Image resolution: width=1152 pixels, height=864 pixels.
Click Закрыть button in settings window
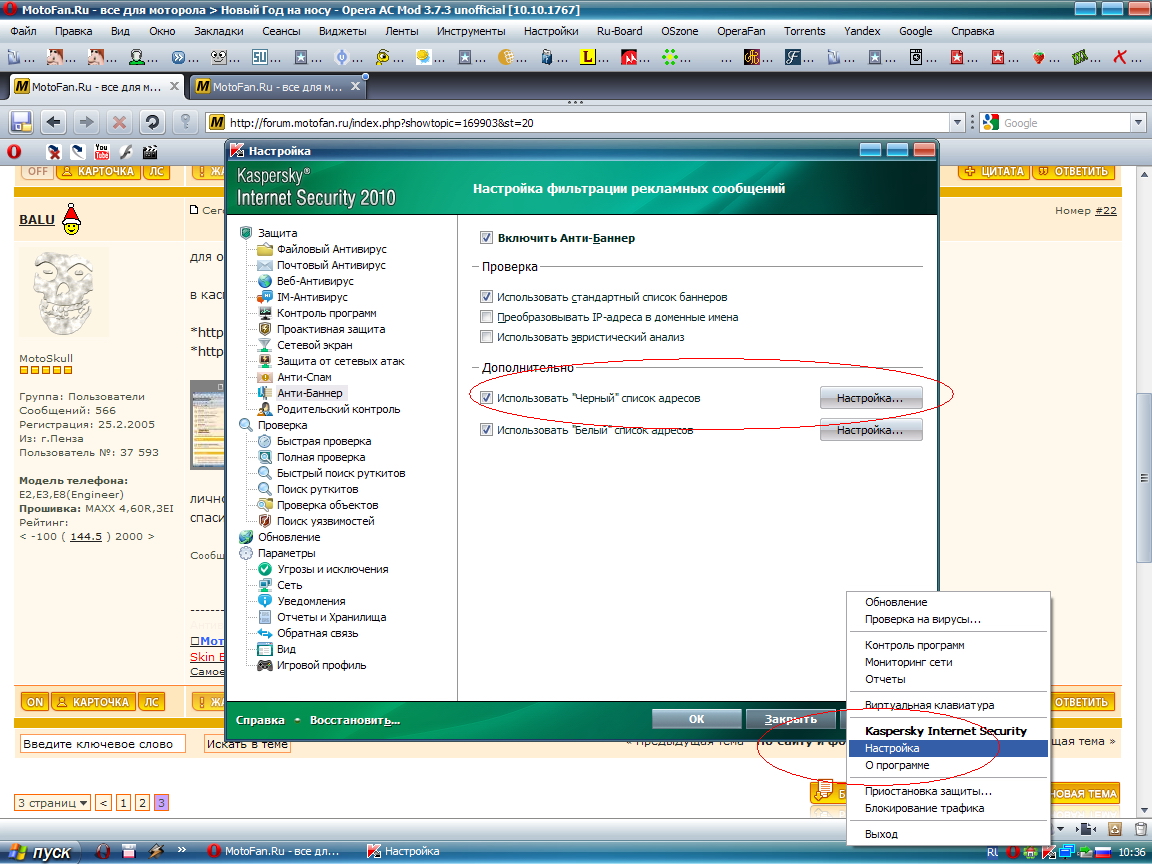pos(791,719)
